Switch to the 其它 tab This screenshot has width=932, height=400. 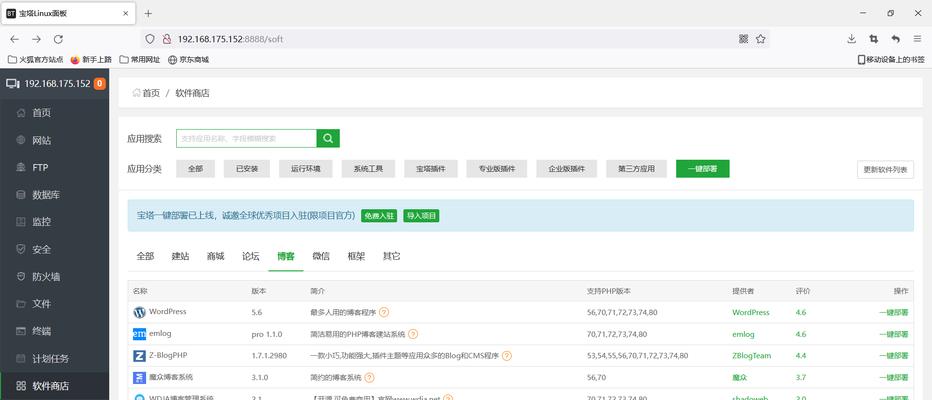point(391,256)
